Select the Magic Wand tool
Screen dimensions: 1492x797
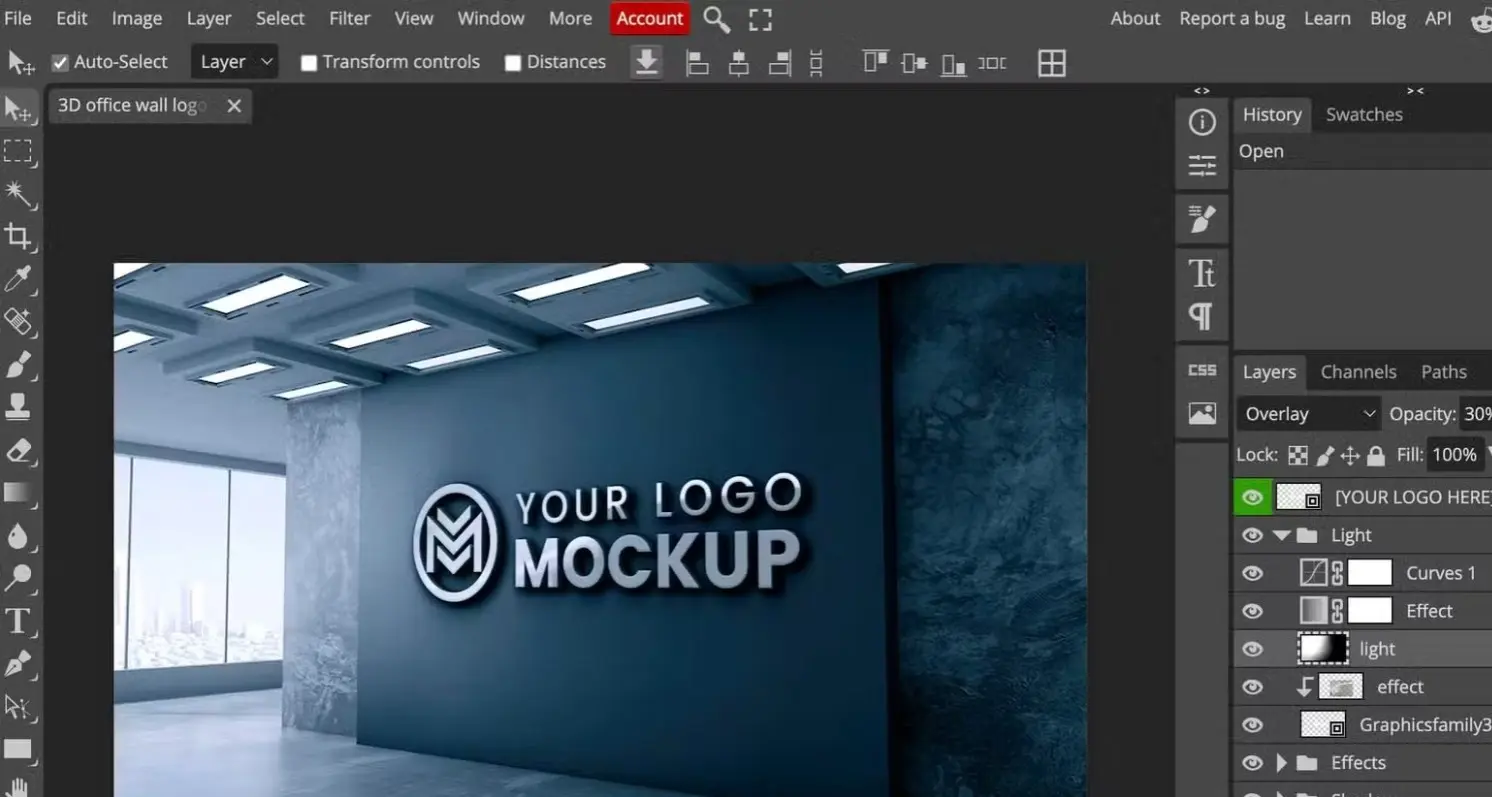coord(18,194)
